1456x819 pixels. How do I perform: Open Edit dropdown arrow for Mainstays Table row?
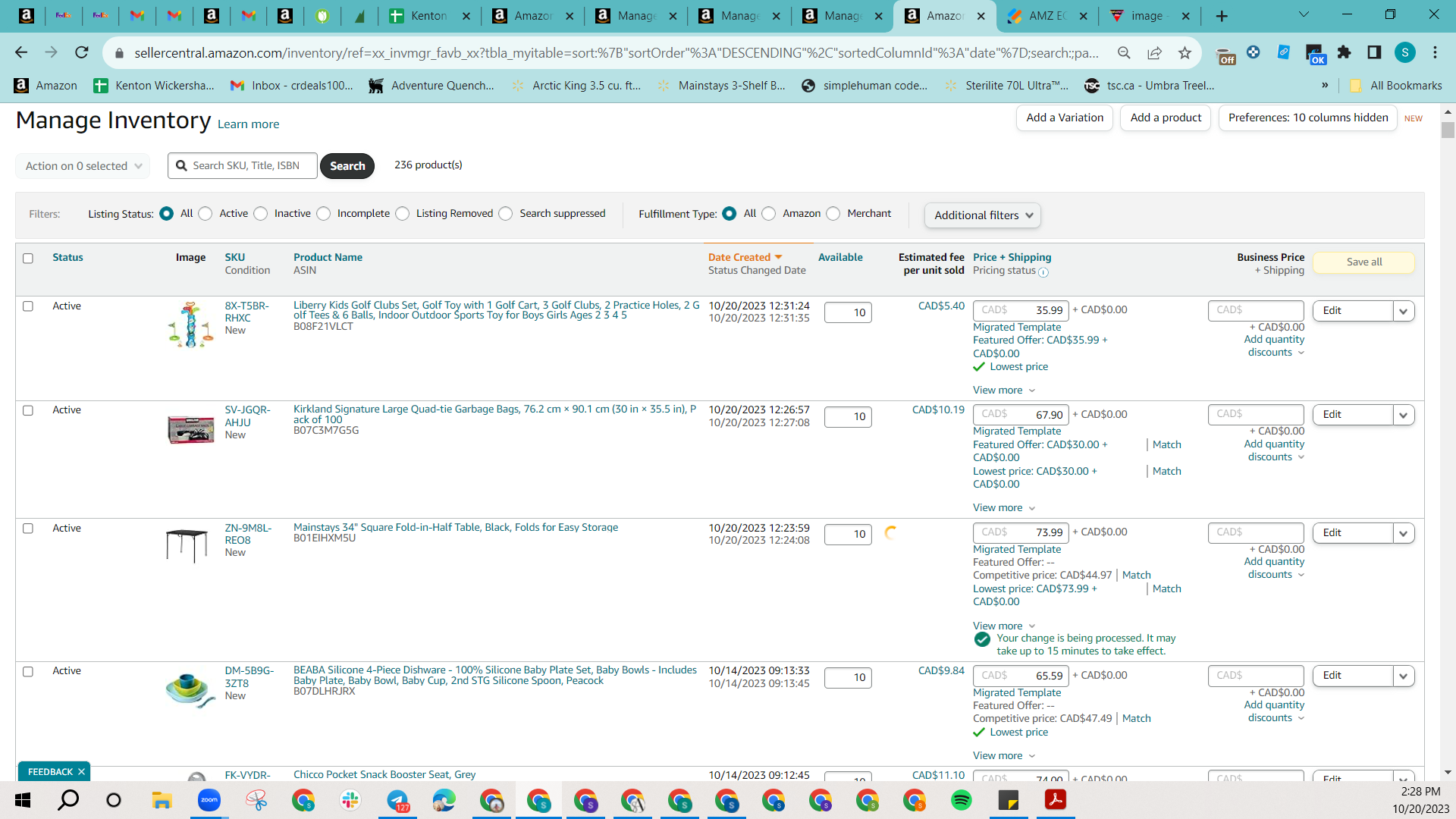[x=1404, y=533]
